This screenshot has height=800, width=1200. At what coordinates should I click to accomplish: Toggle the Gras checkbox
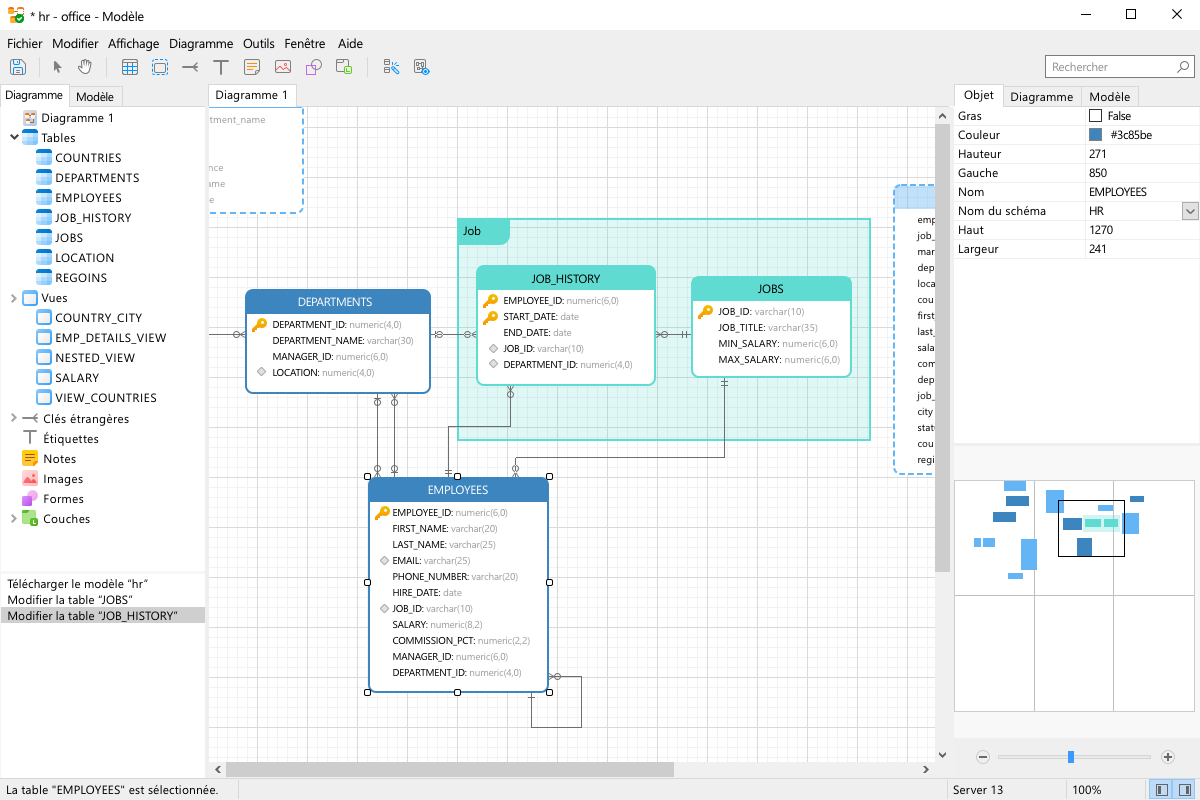pos(1095,116)
